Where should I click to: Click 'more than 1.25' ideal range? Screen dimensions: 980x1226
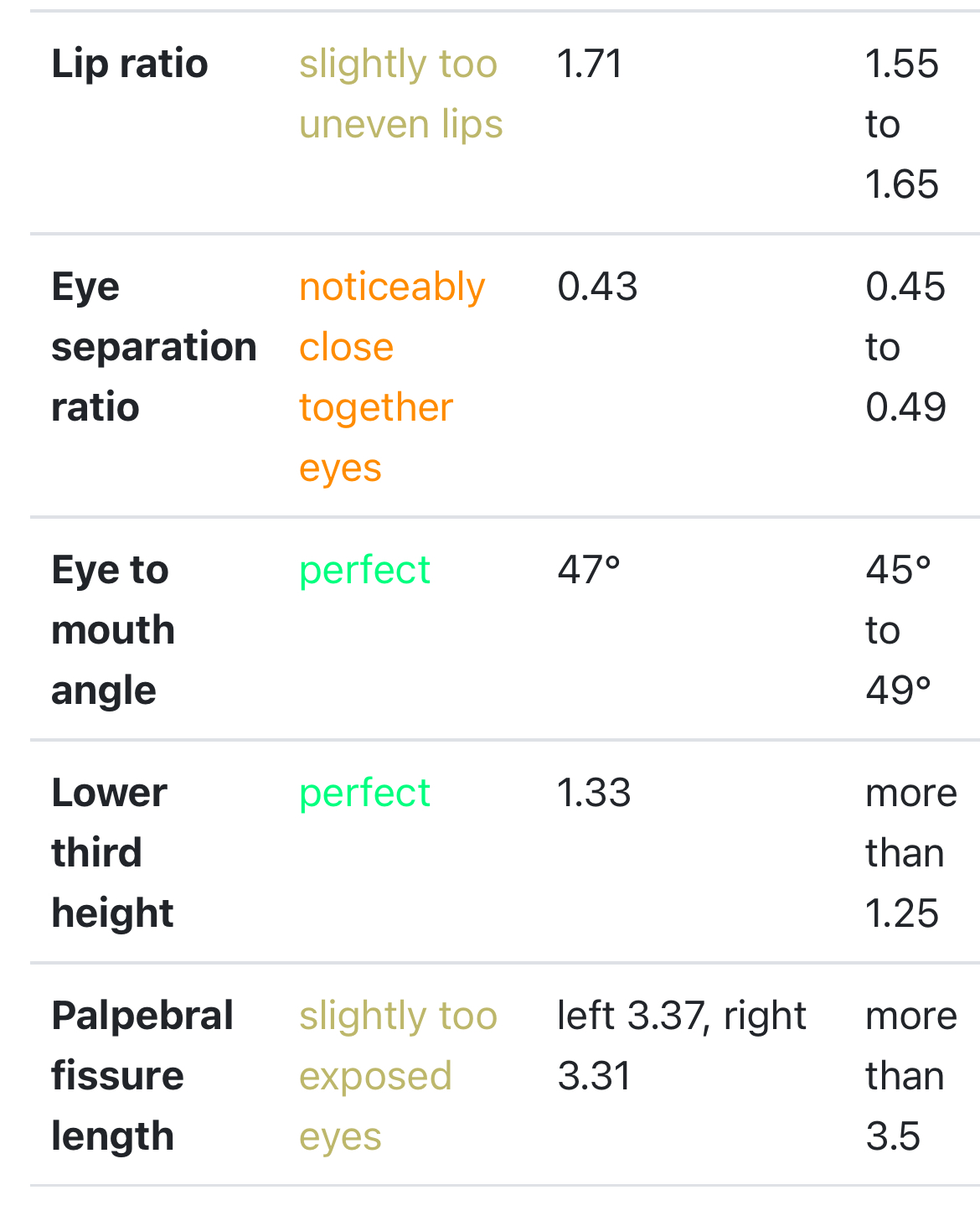click(x=910, y=853)
